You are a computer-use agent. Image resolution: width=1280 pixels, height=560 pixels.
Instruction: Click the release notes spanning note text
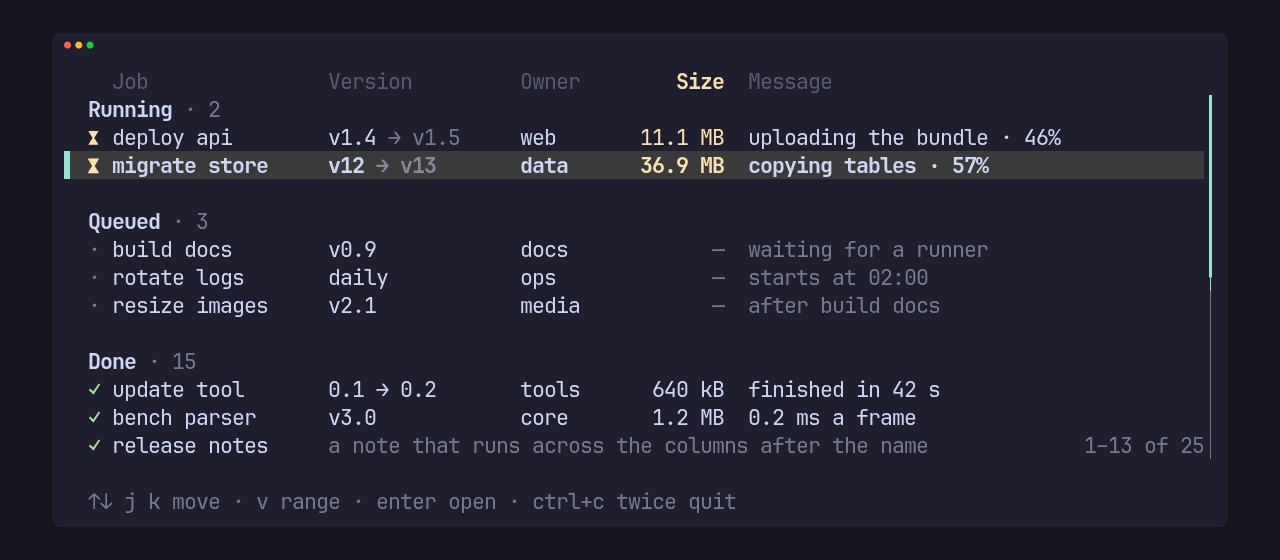[628, 446]
